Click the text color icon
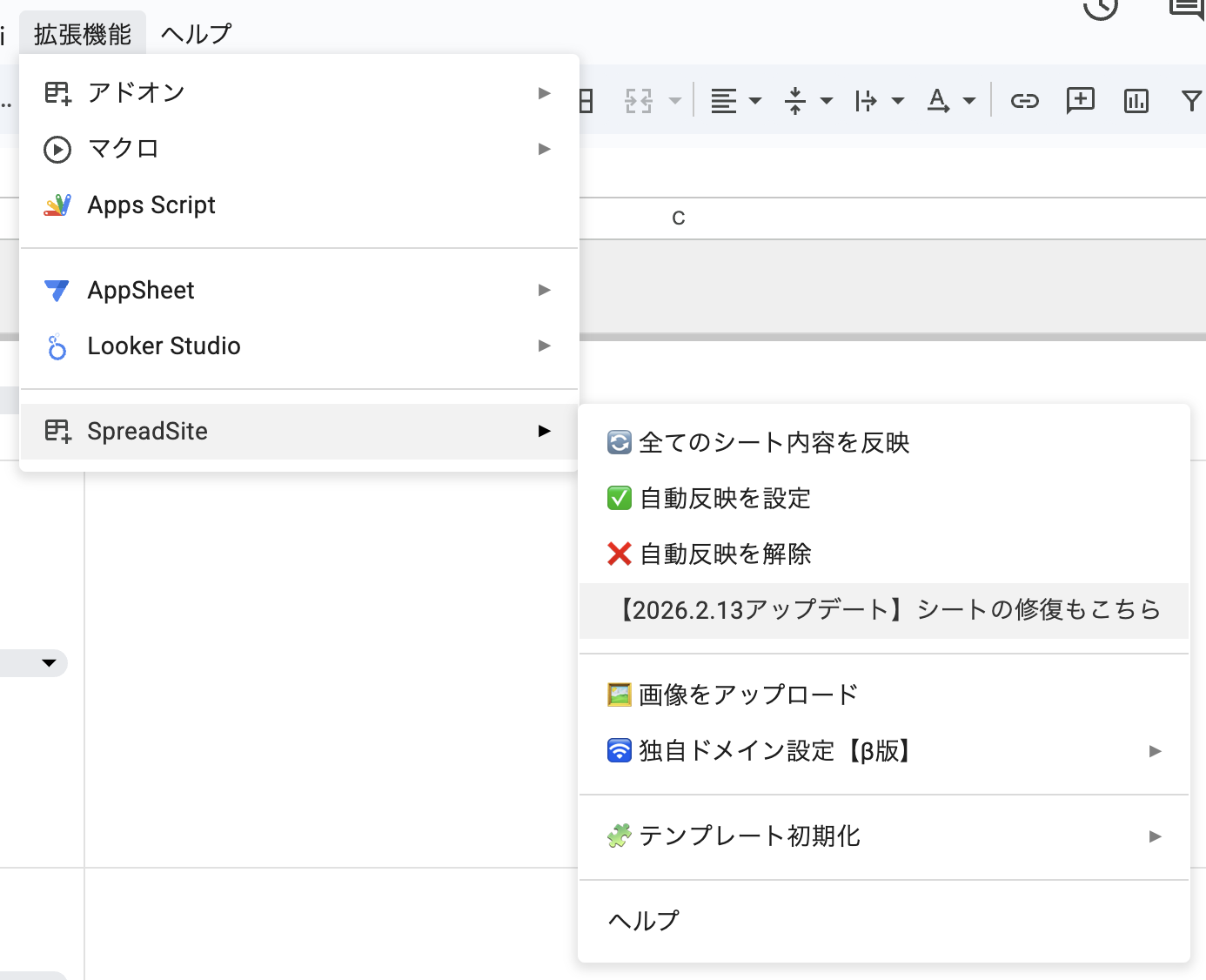Screen dimensions: 1206x980 [938, 101]
